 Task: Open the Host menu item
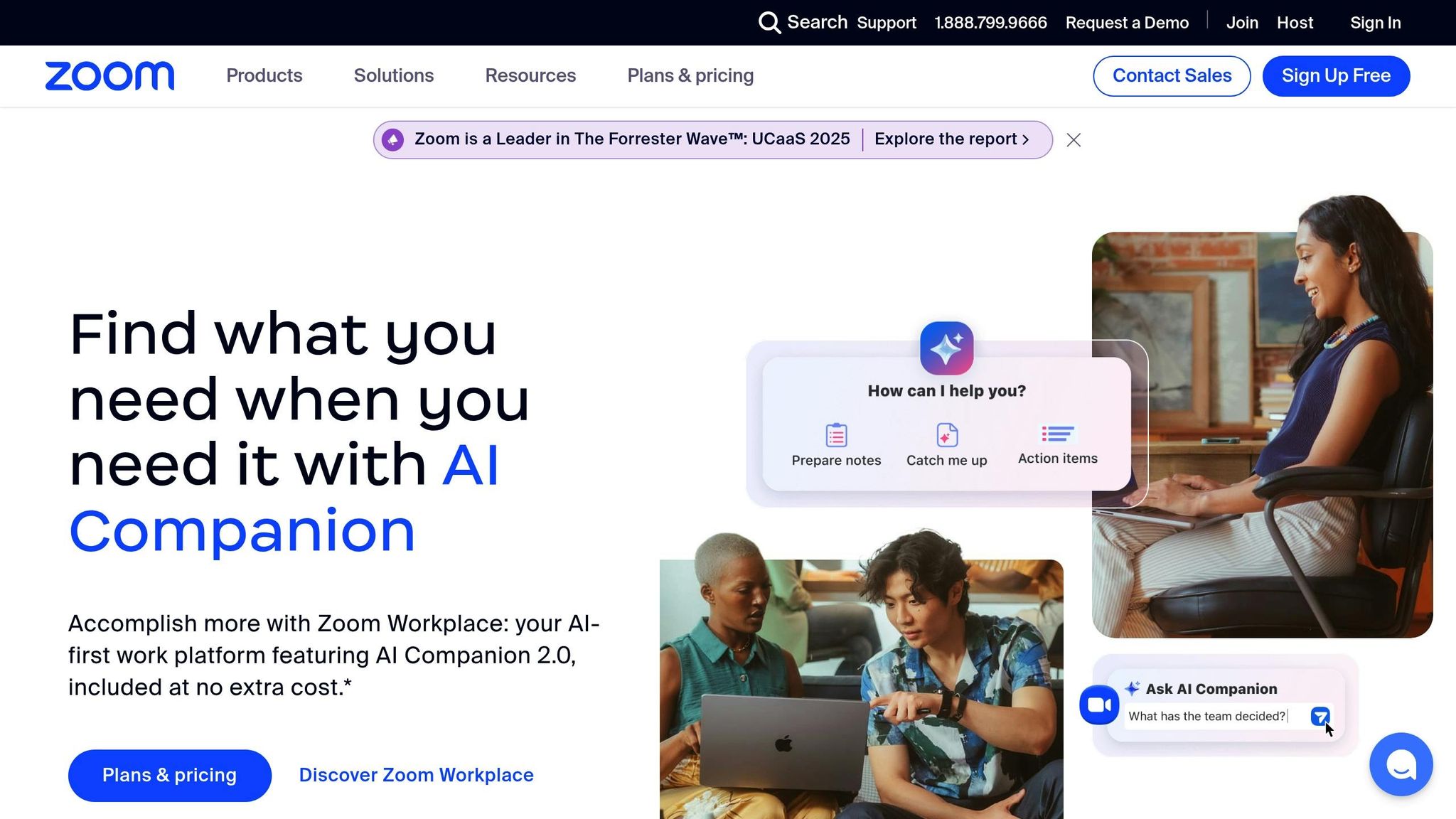[1295, 23]
